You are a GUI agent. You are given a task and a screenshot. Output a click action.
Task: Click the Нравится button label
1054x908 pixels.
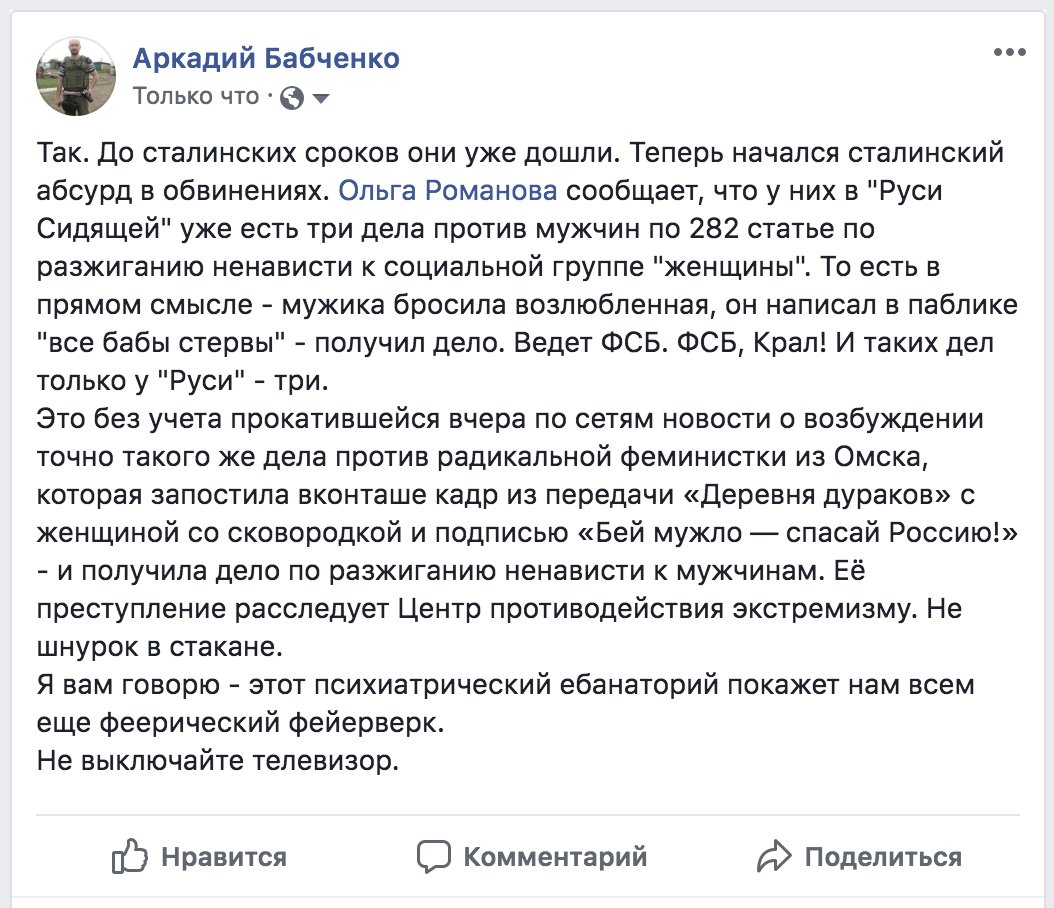tap(224, 857)
